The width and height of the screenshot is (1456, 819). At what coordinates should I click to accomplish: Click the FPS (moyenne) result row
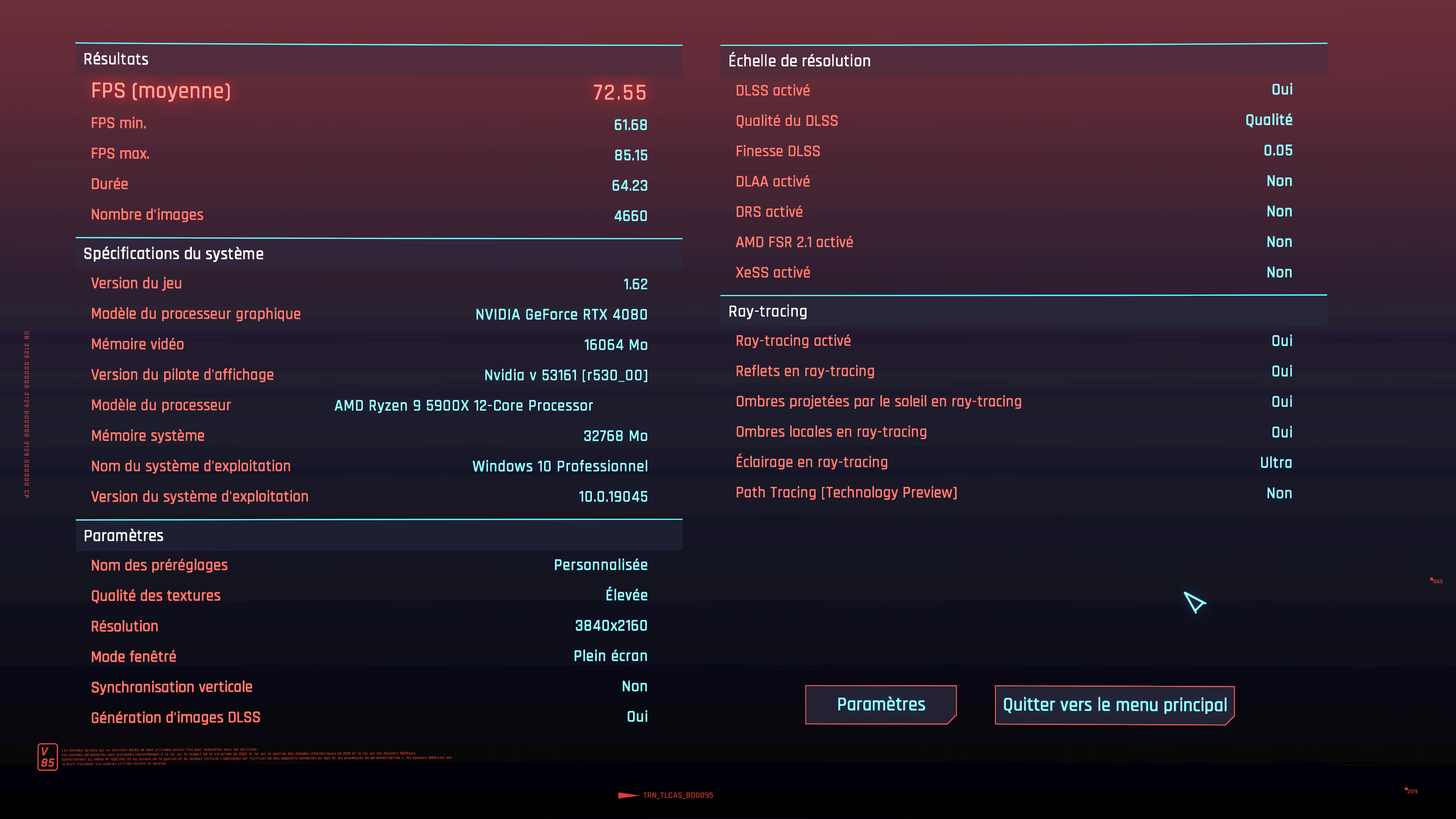pyautogui.click(x=369, y=91)
